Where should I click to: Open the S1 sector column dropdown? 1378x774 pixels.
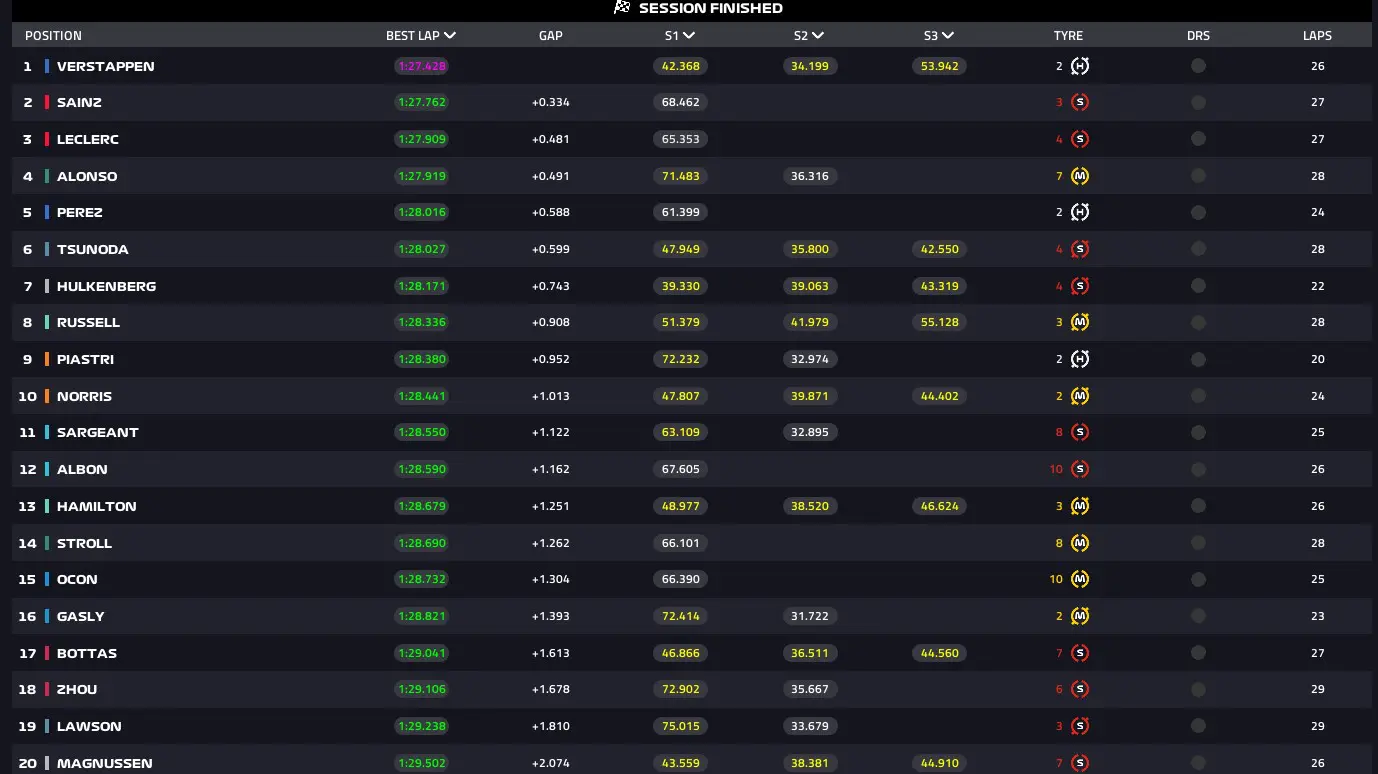point(689,35)
